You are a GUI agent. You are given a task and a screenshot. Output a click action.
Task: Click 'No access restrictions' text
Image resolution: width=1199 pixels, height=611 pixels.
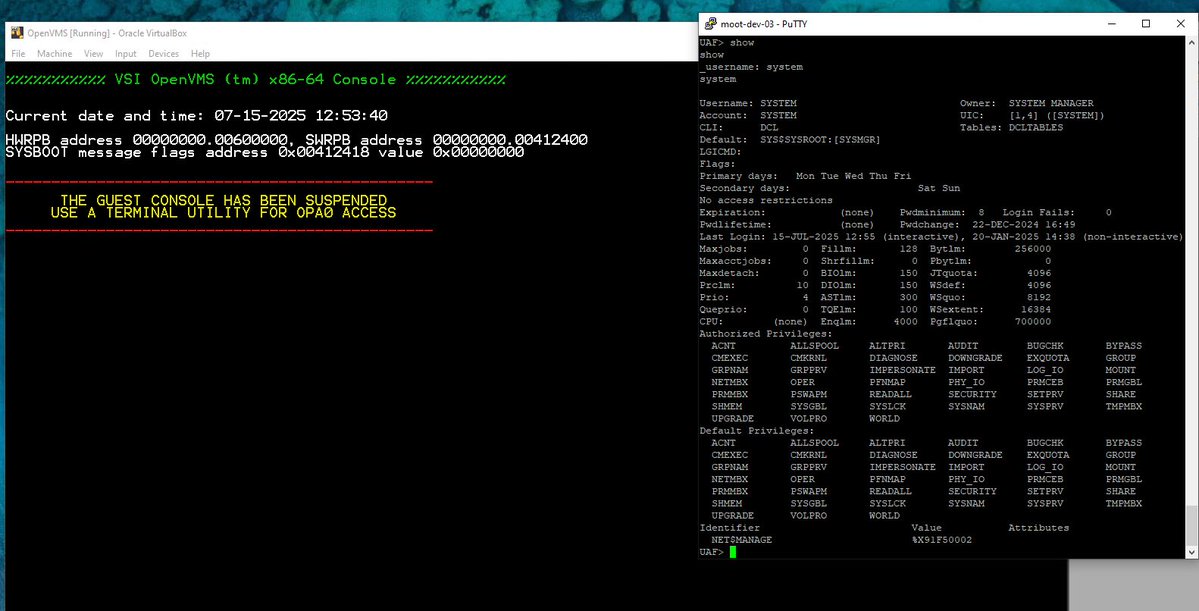click(766, 200)
